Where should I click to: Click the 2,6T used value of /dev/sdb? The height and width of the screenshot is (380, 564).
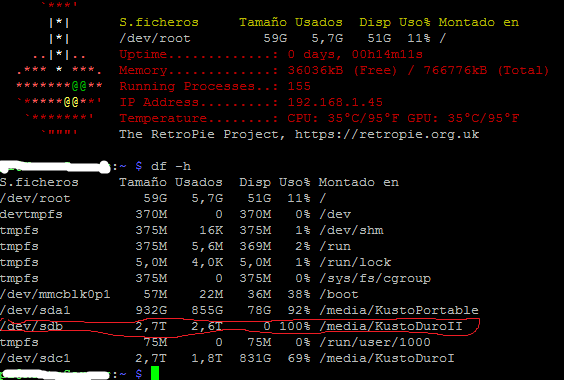(x=207, y=326)
